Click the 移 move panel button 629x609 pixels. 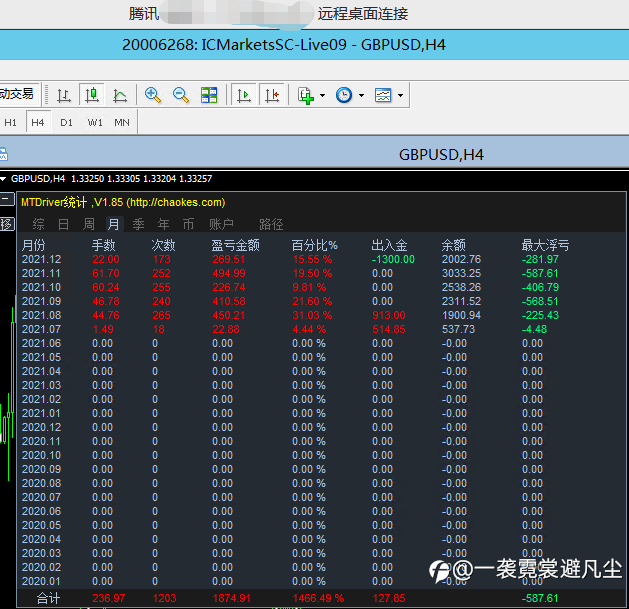pos(7,224)
